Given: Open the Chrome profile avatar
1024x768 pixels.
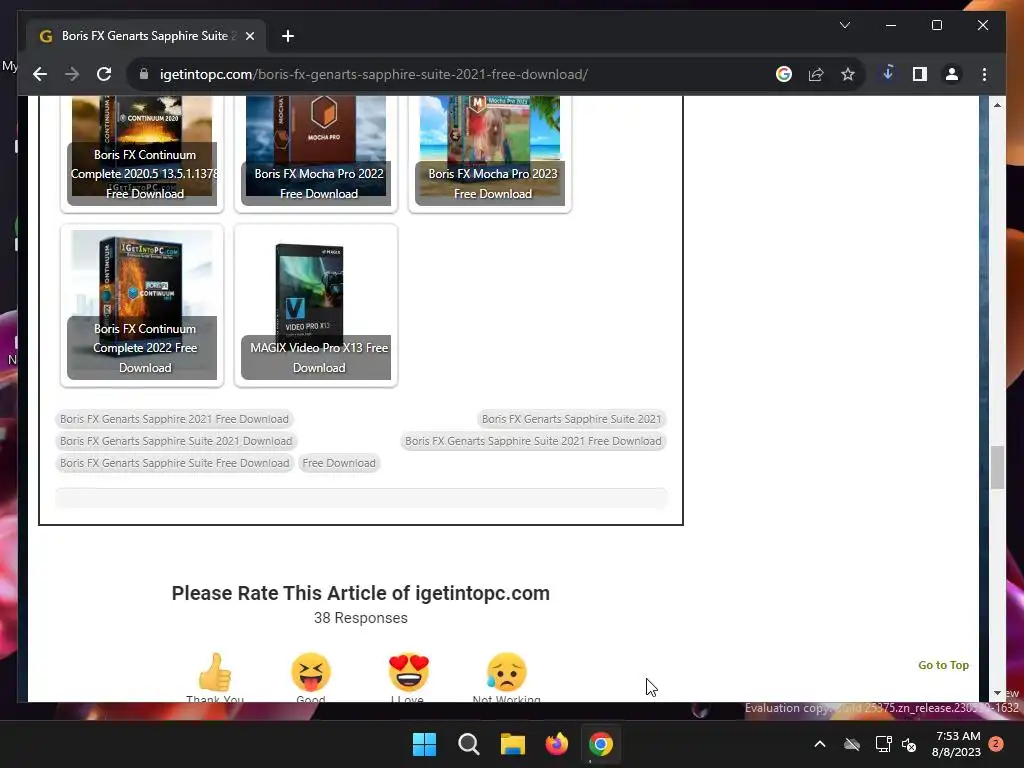Looking at the screenshot, I should coord(952,74).
